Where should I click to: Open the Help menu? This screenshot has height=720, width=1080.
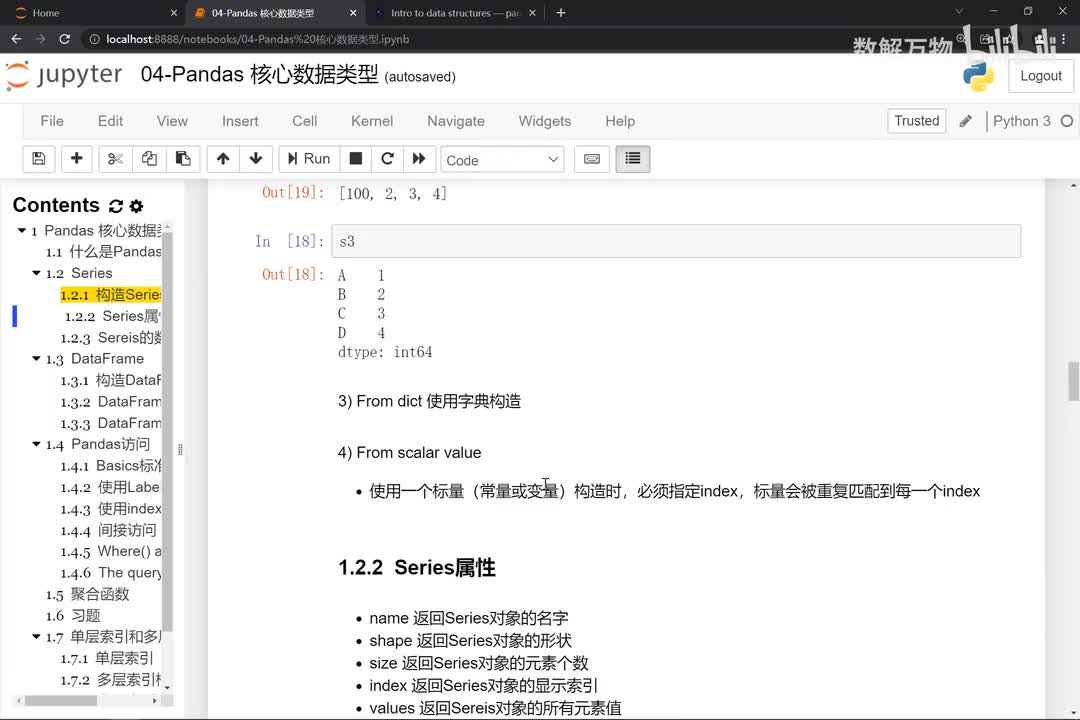coord(620,121)
